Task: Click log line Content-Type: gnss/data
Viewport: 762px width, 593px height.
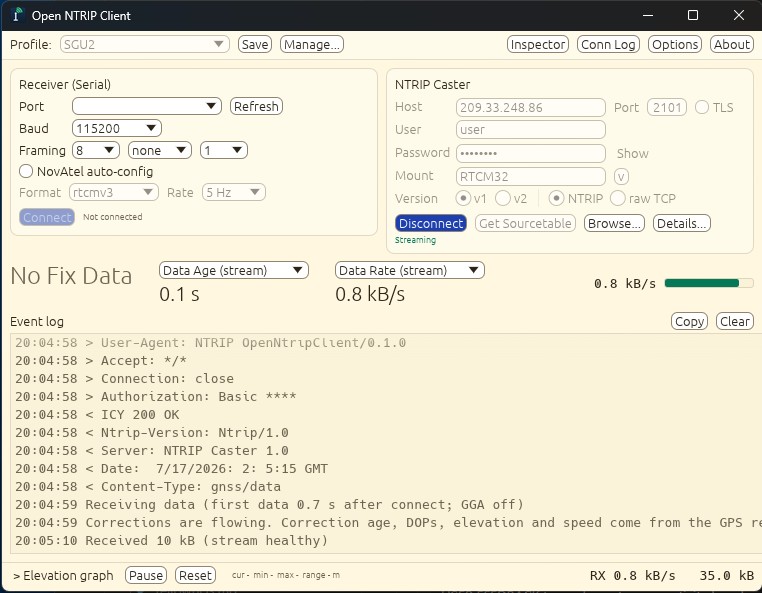Action: tap(148, 487)
